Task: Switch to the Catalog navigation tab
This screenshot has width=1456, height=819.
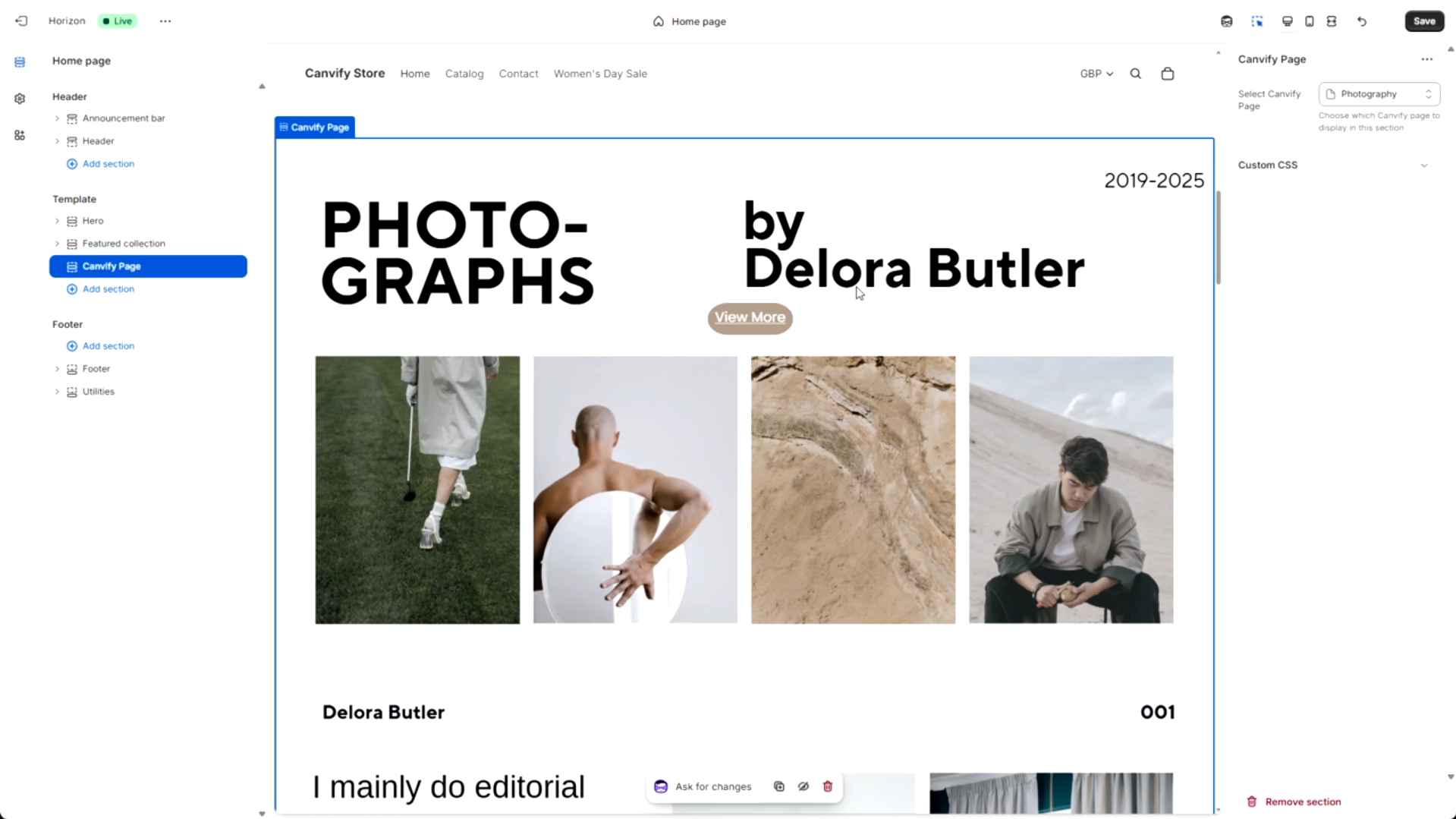Action: (464, 74)
